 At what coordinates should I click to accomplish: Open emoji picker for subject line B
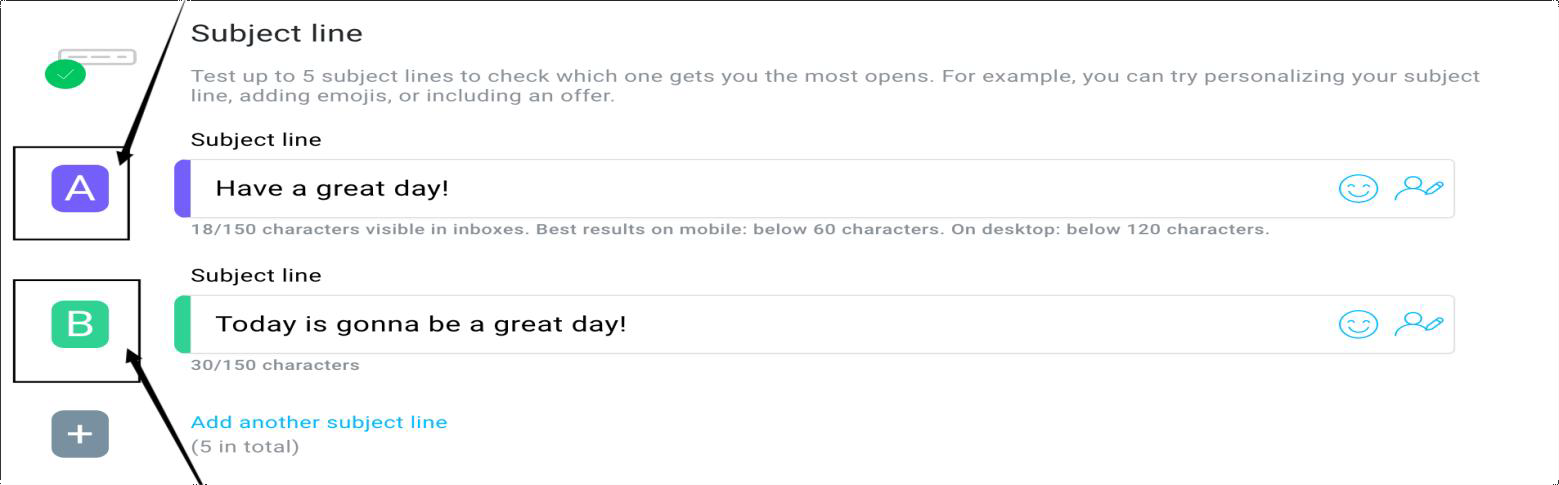1358,324
